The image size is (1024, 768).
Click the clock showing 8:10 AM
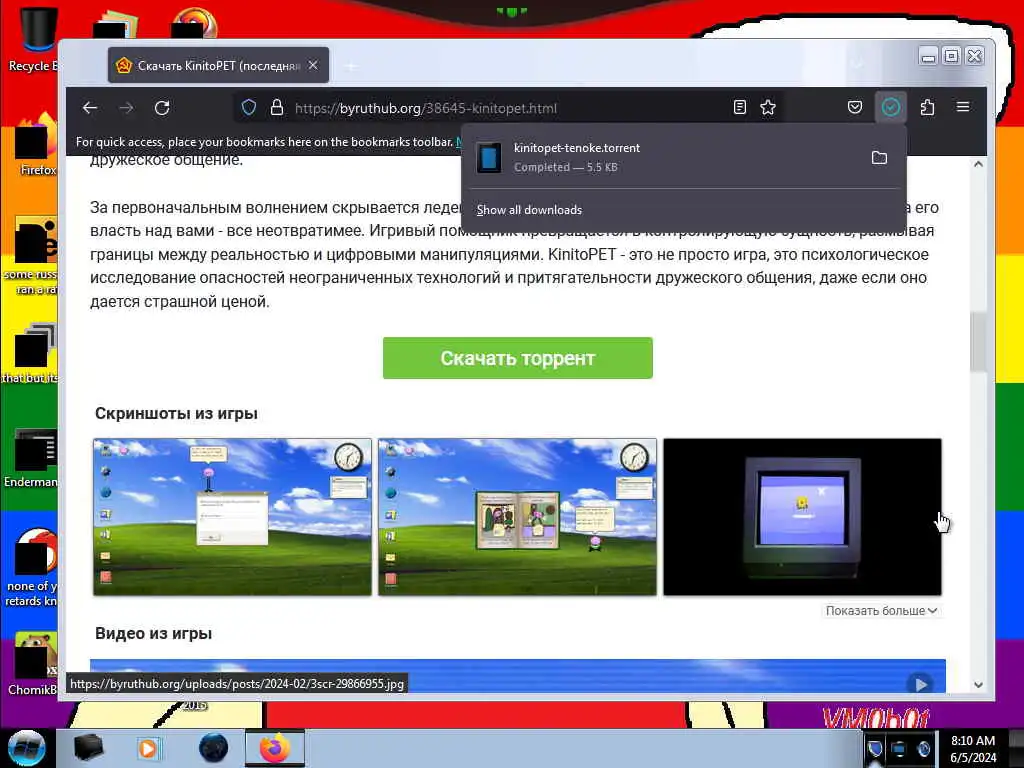tap(973, 748)
